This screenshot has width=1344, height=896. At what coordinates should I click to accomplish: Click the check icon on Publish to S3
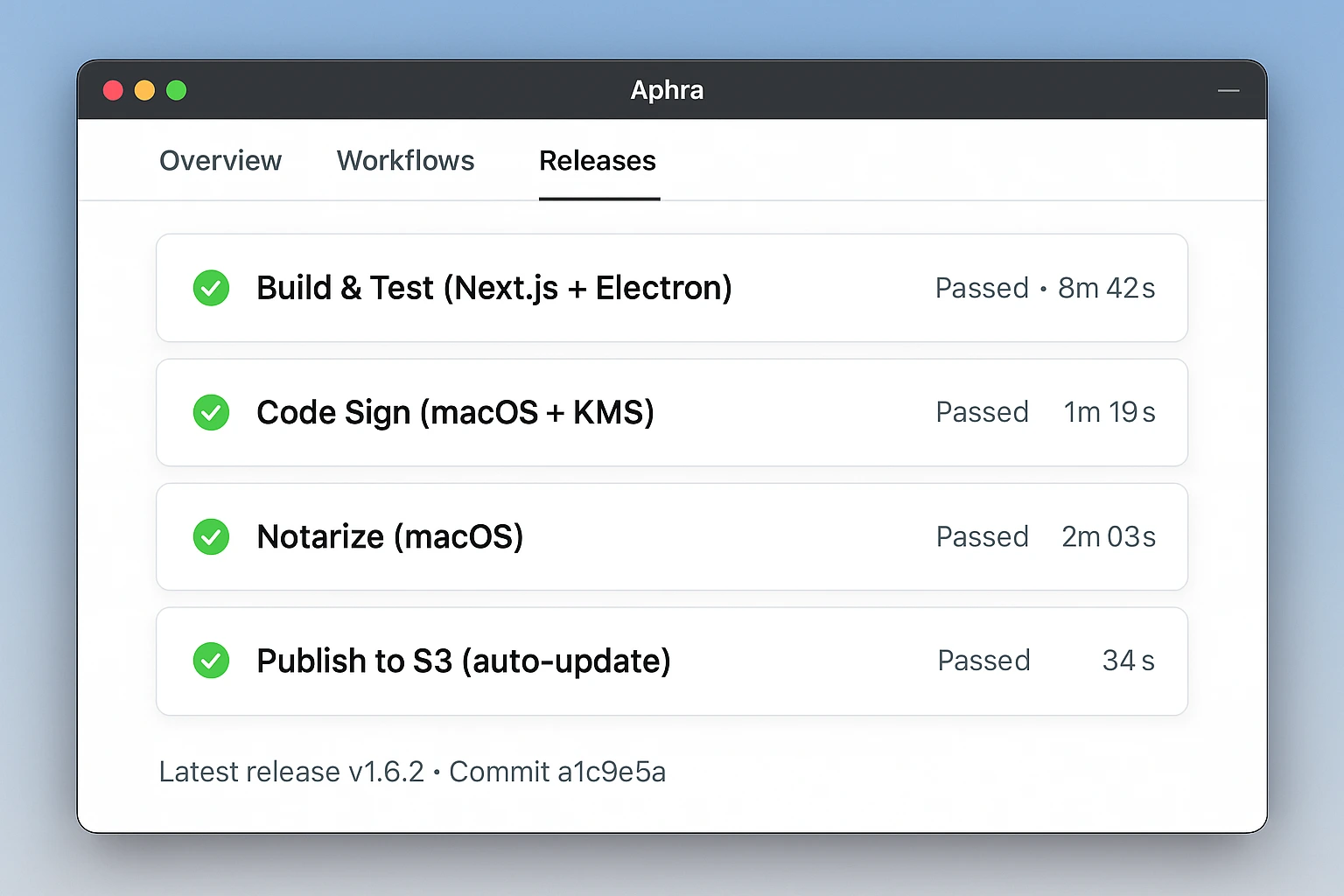pyautogui.click(x=211, y=661)
